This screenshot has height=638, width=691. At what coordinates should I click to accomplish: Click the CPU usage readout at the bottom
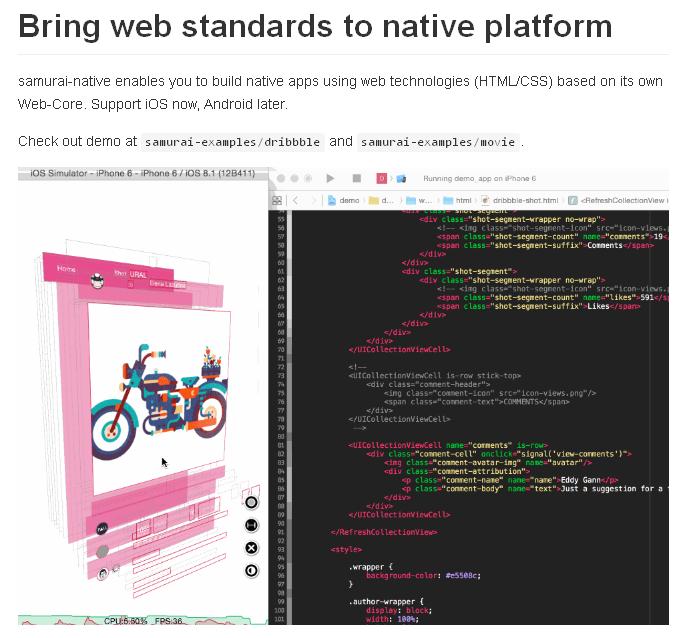point(125,621)
